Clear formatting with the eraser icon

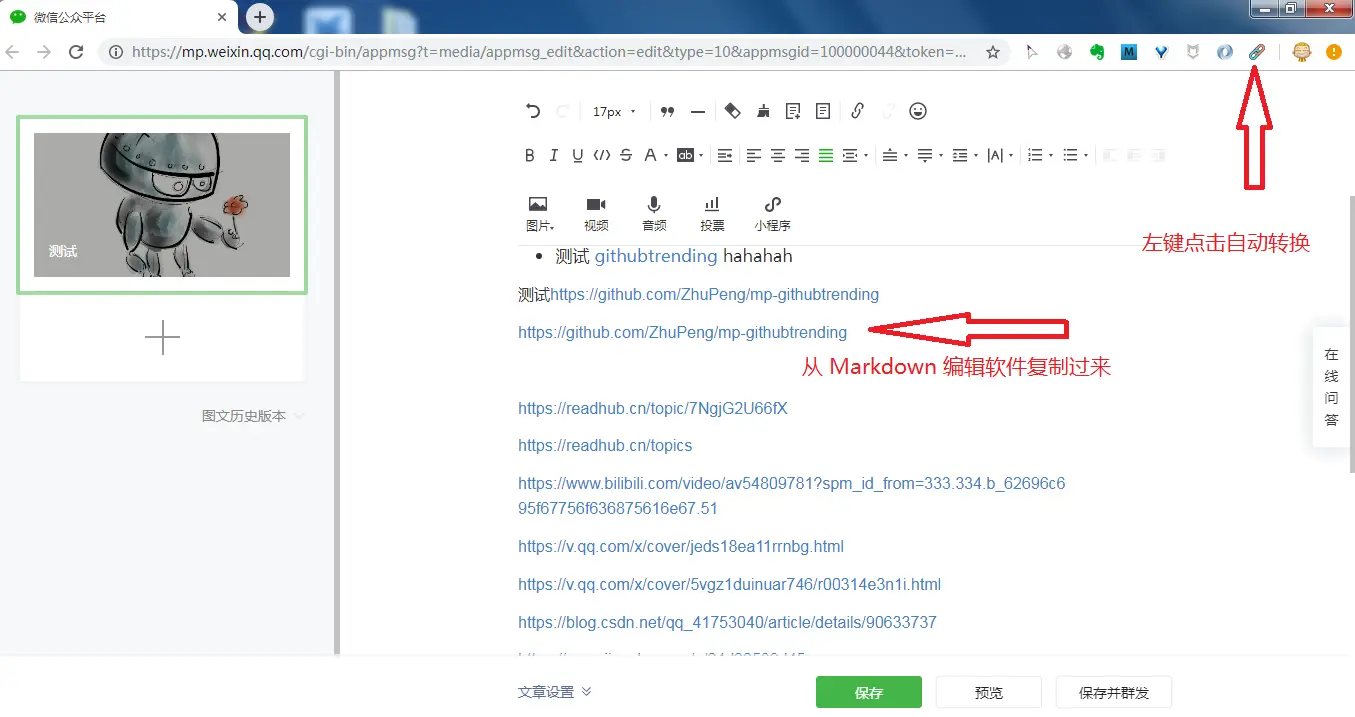[x=733, y=111]
